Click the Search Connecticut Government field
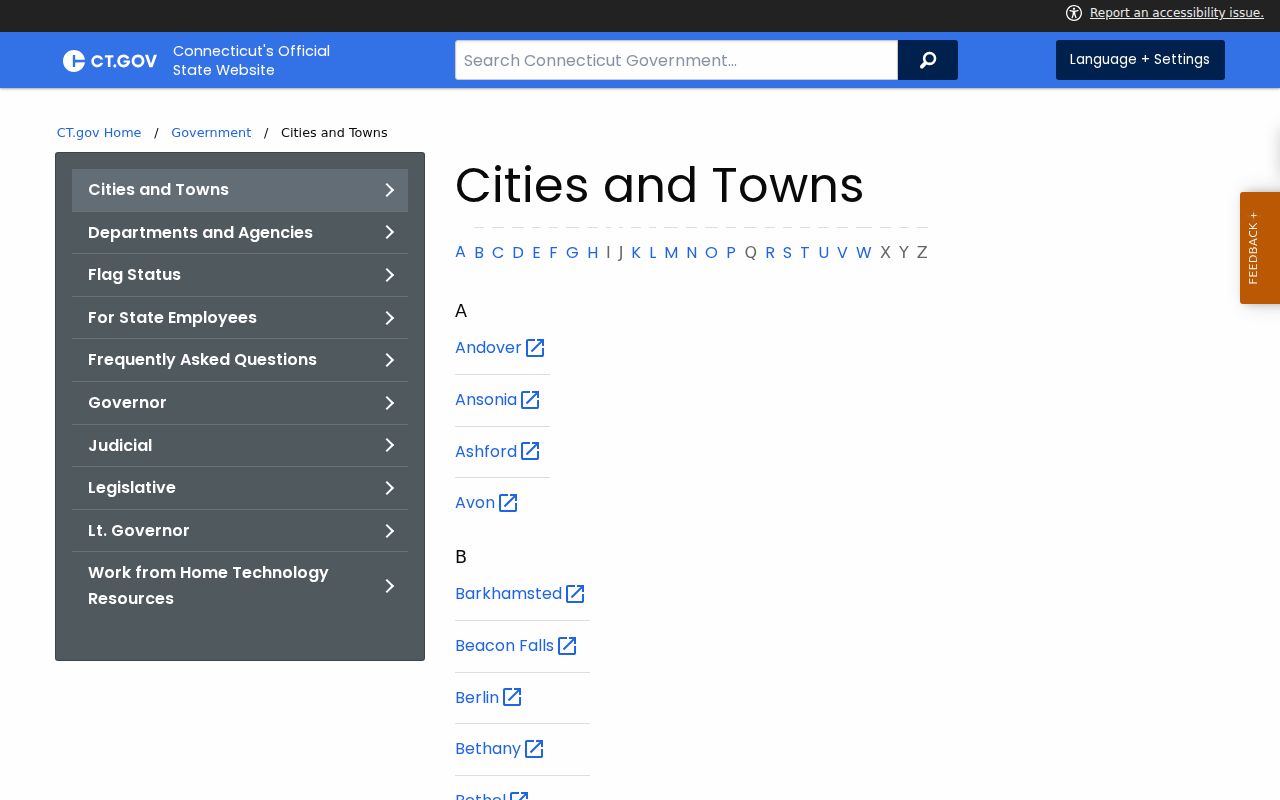Screen dimensions: 1280x800 pos(676,60)
